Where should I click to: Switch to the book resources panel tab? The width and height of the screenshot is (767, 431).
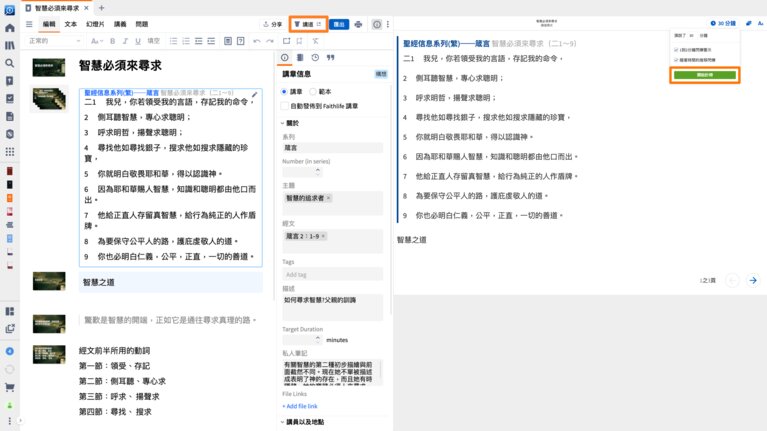[300, 58]
